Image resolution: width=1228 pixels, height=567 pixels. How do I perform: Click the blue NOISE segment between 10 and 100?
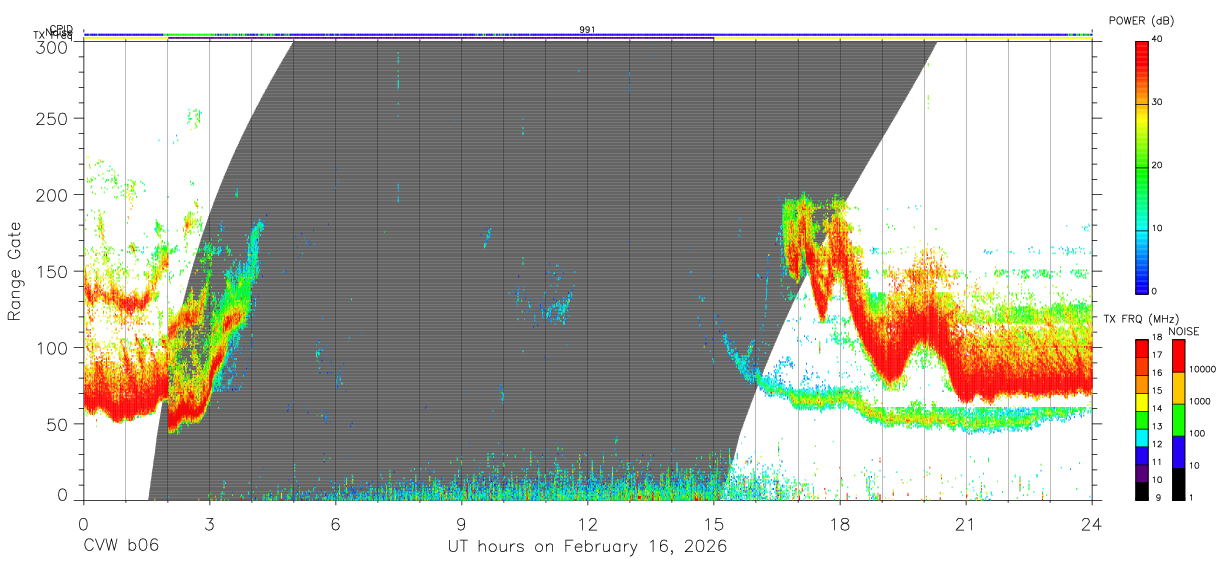pyautogui.click(x=1178, y=451)
